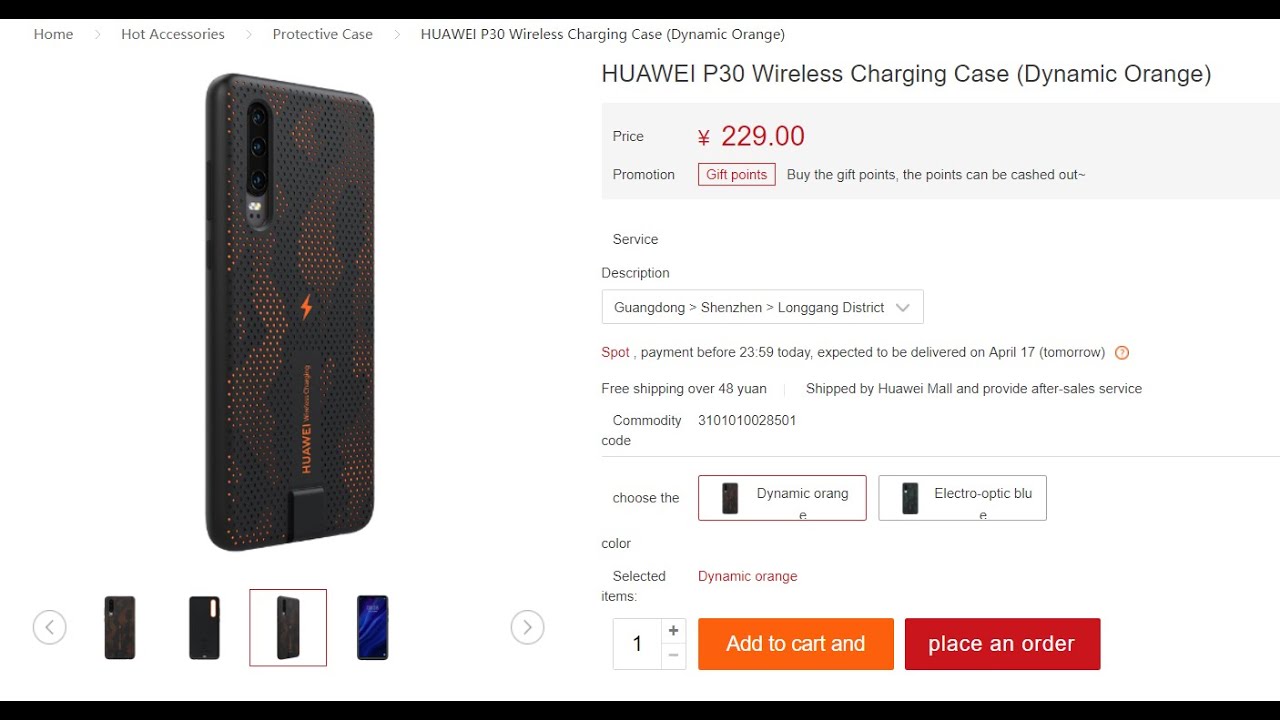Click breadcrumb arrow after Hot Accessories
This screenshot has width=1280, height=720.
[x=249, y=35]
